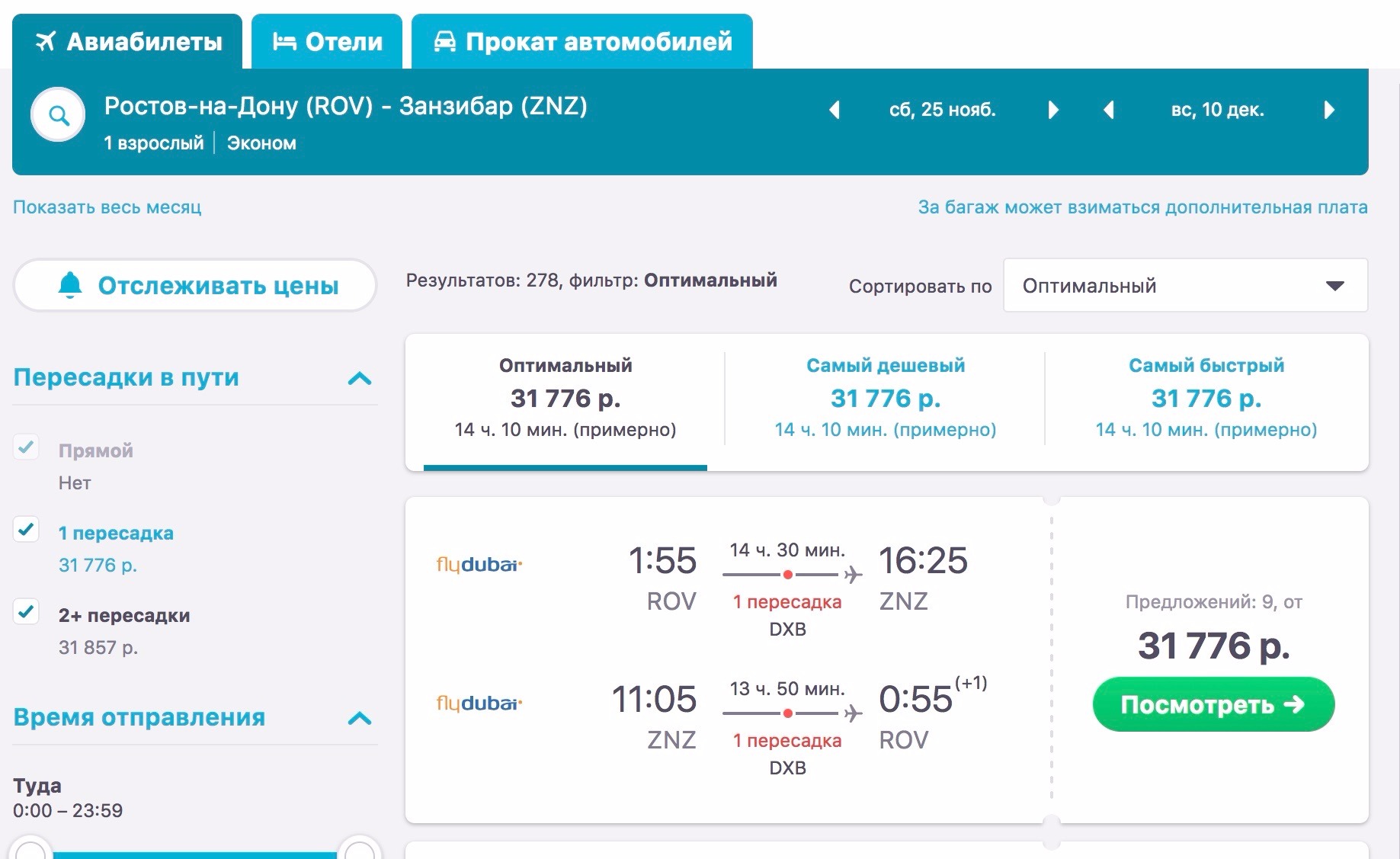Click the Предложений: 9, от text

point(1213,602)
